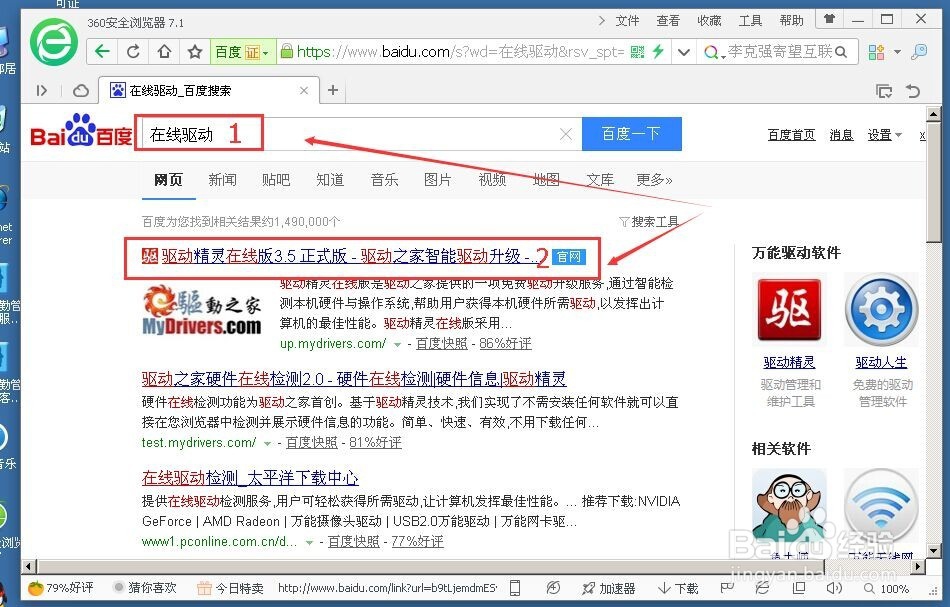Click the find-in-page magnifier icon at toolbar right
Screen dimensions: 950x607
click(x=919, y=52)
